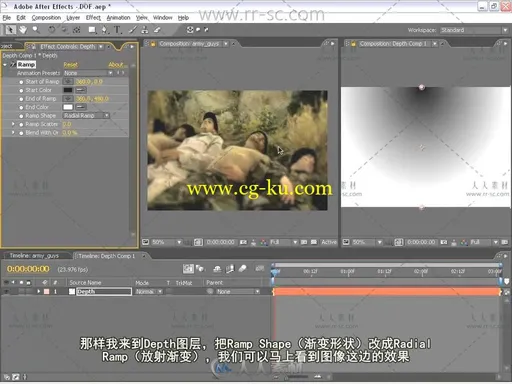Switch to the Timeline: army_guys tab
The width and height of the screenshot is (512, 384).
click(x=34, y=256)
